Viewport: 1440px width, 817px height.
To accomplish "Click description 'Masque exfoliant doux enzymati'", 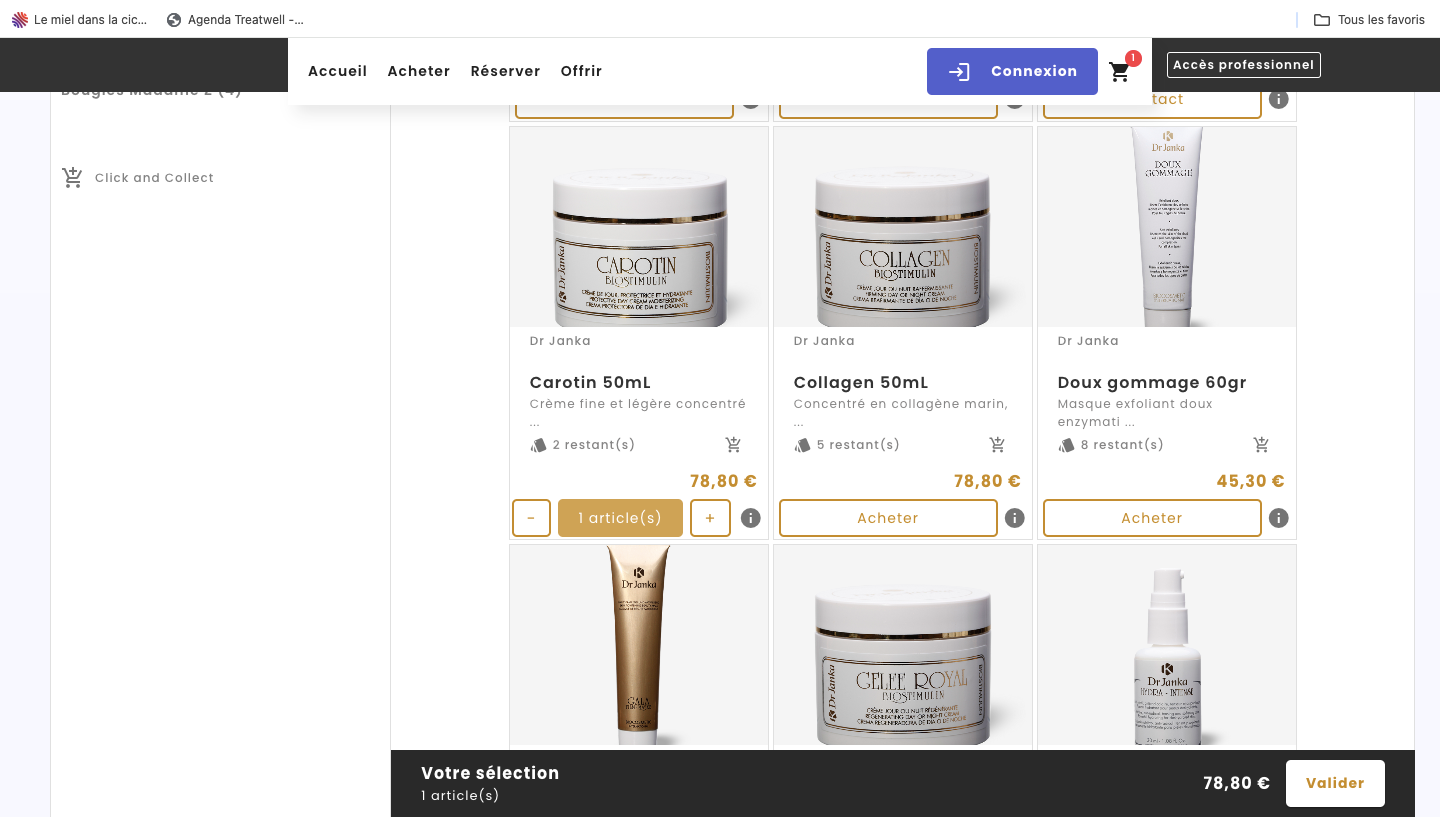I will (1135, 413).
